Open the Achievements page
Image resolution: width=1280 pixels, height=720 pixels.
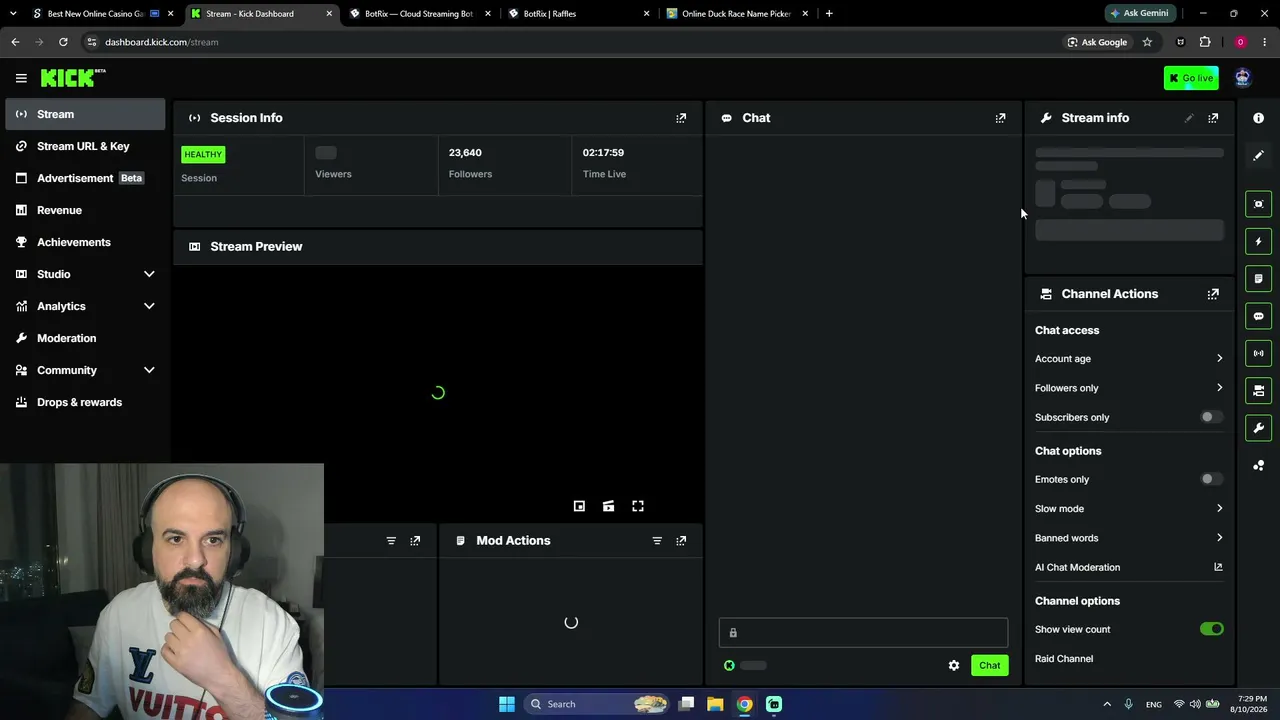coord(85,242)
